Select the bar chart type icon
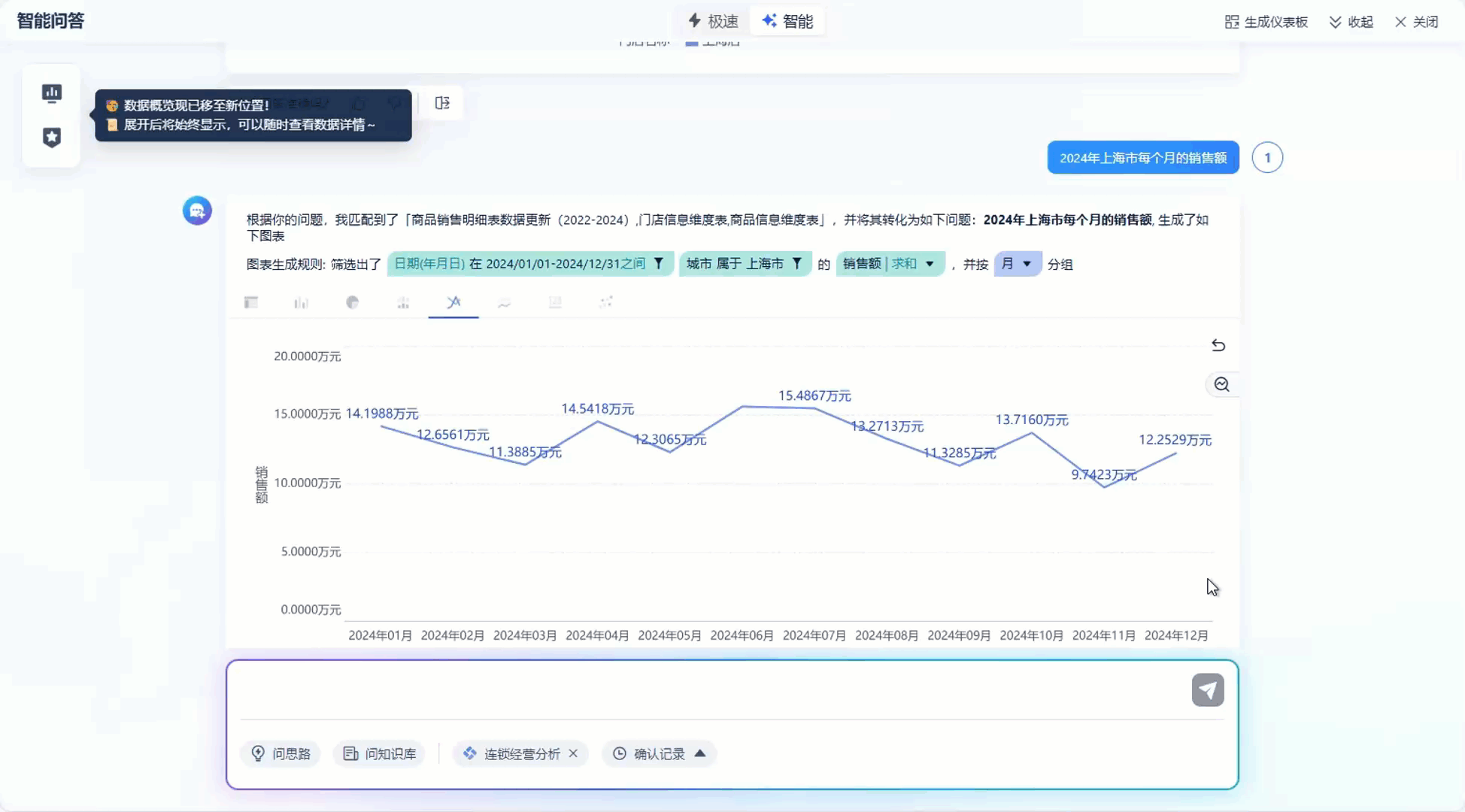Image resolution: width=1465 pixels, height=812 pixels. pyautogui.click(x=302, y=302)
